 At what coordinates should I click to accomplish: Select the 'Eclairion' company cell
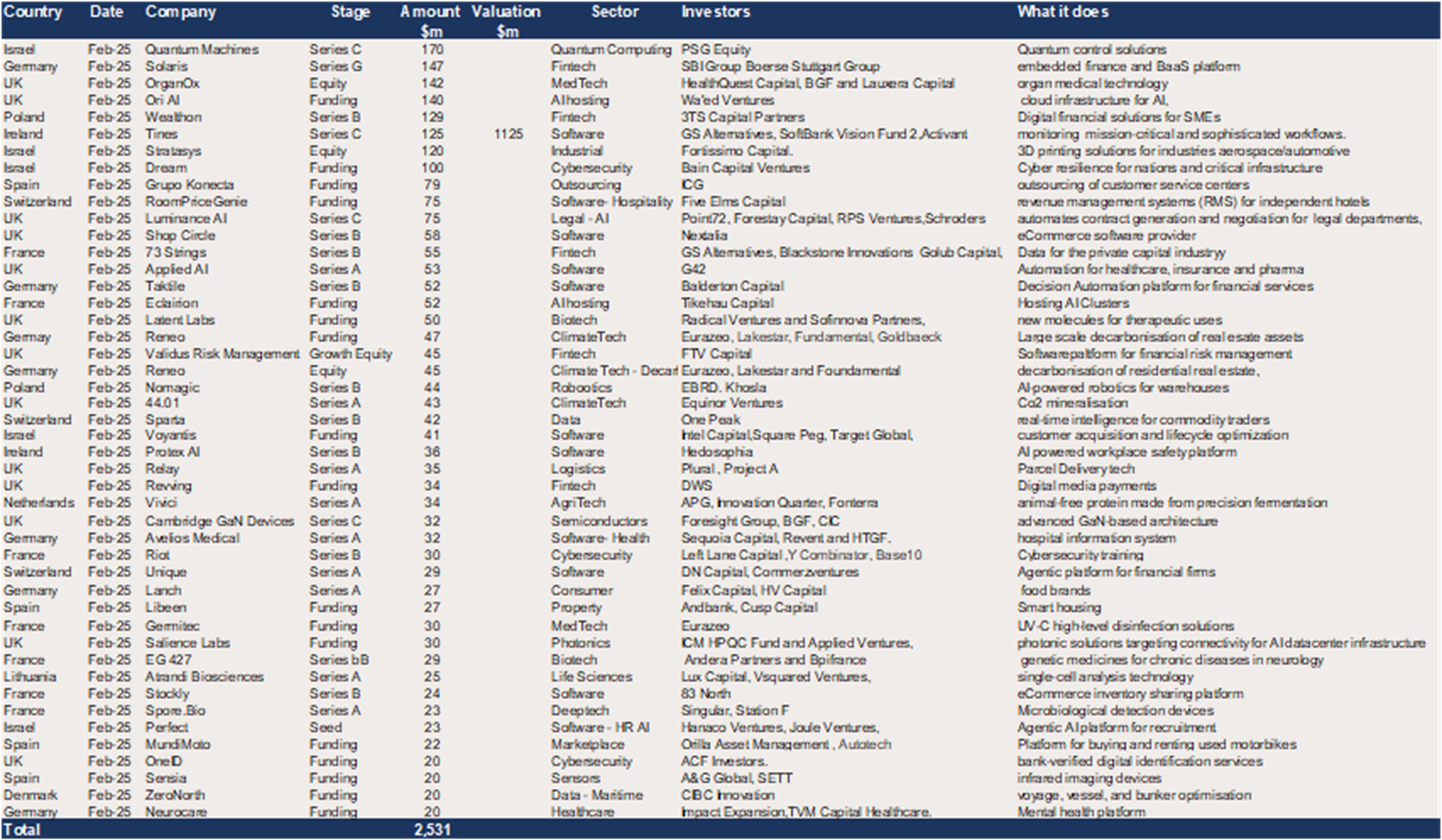[171, 303]
